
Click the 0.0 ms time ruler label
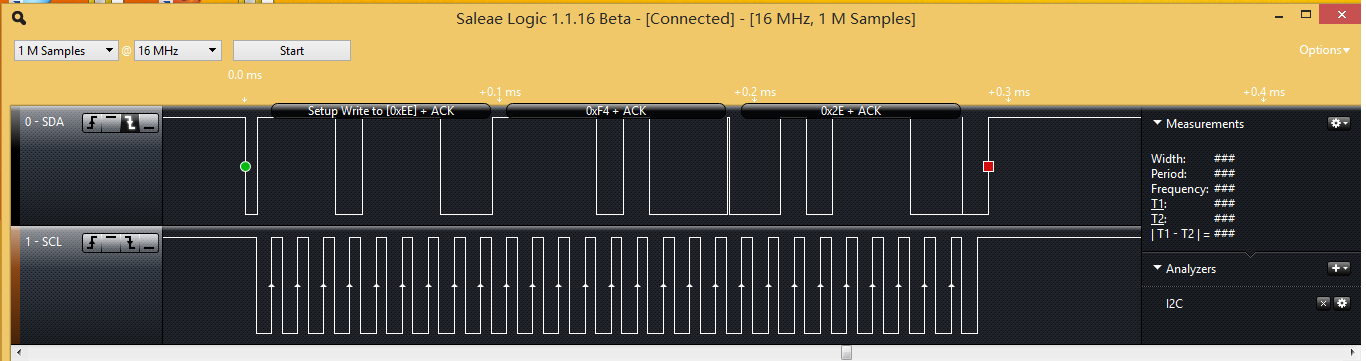coord(245,75)
